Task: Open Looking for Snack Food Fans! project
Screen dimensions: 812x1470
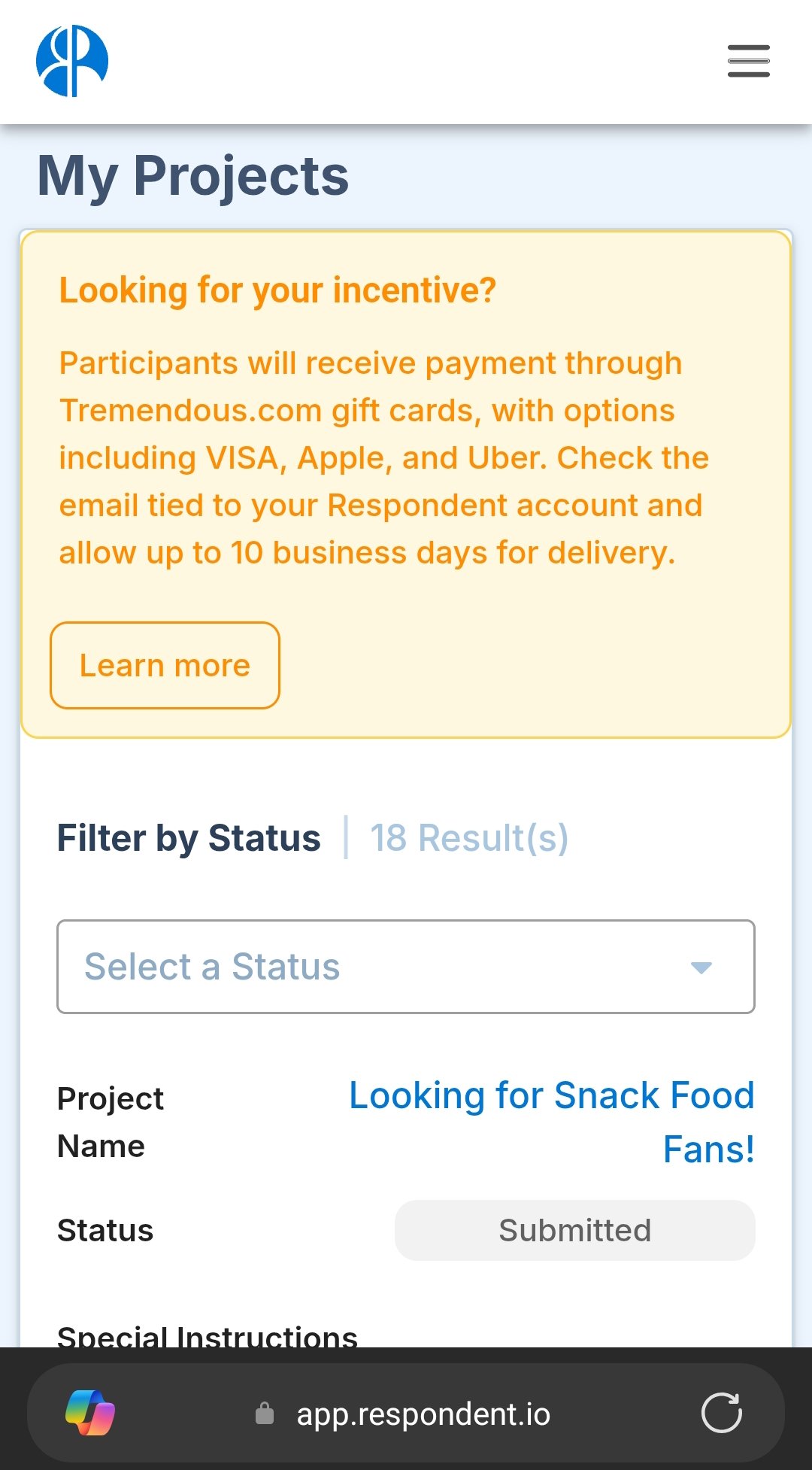Action: pos(552,1122)
